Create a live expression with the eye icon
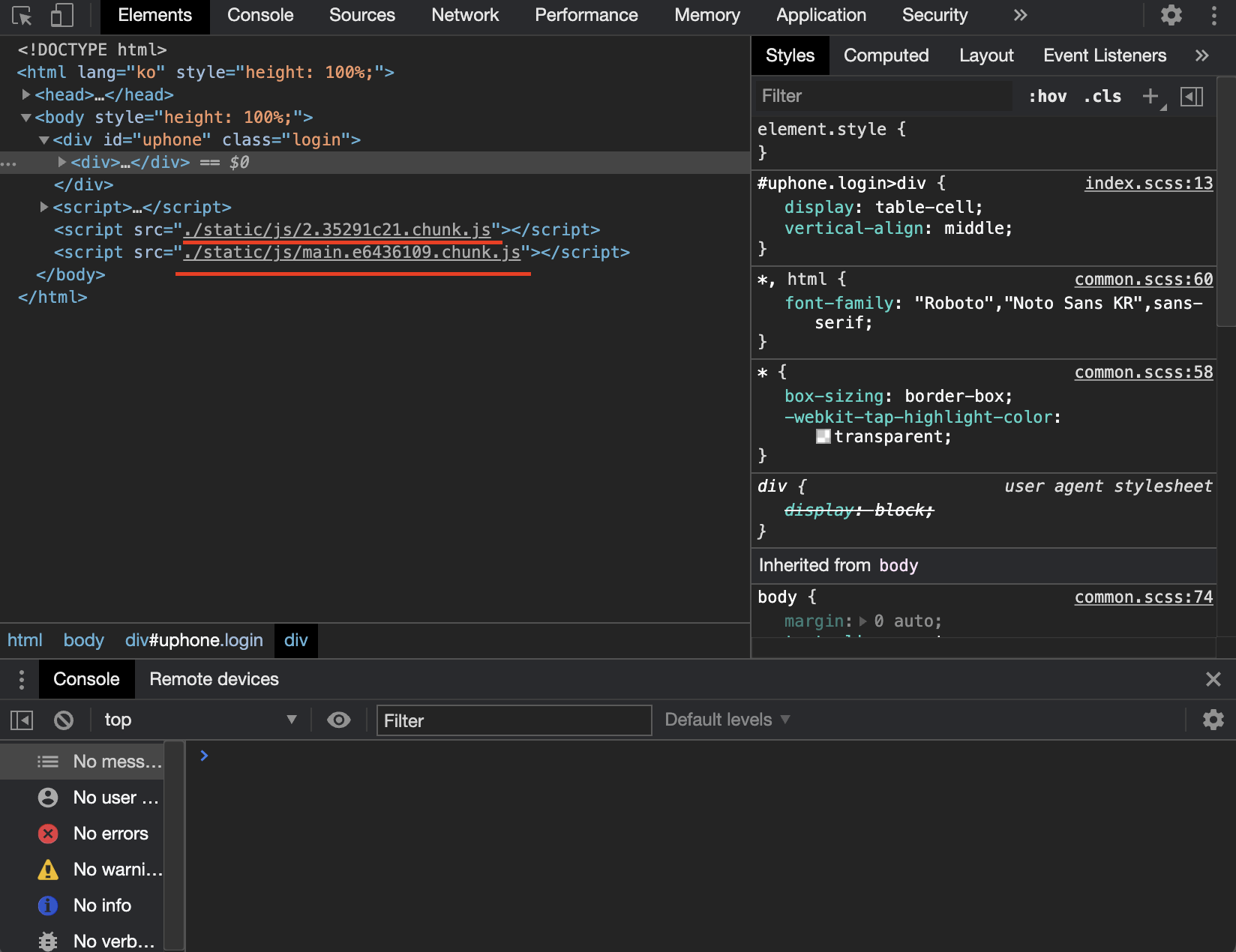The width and height of the screenshot is (1236, 952). [339, 720]
